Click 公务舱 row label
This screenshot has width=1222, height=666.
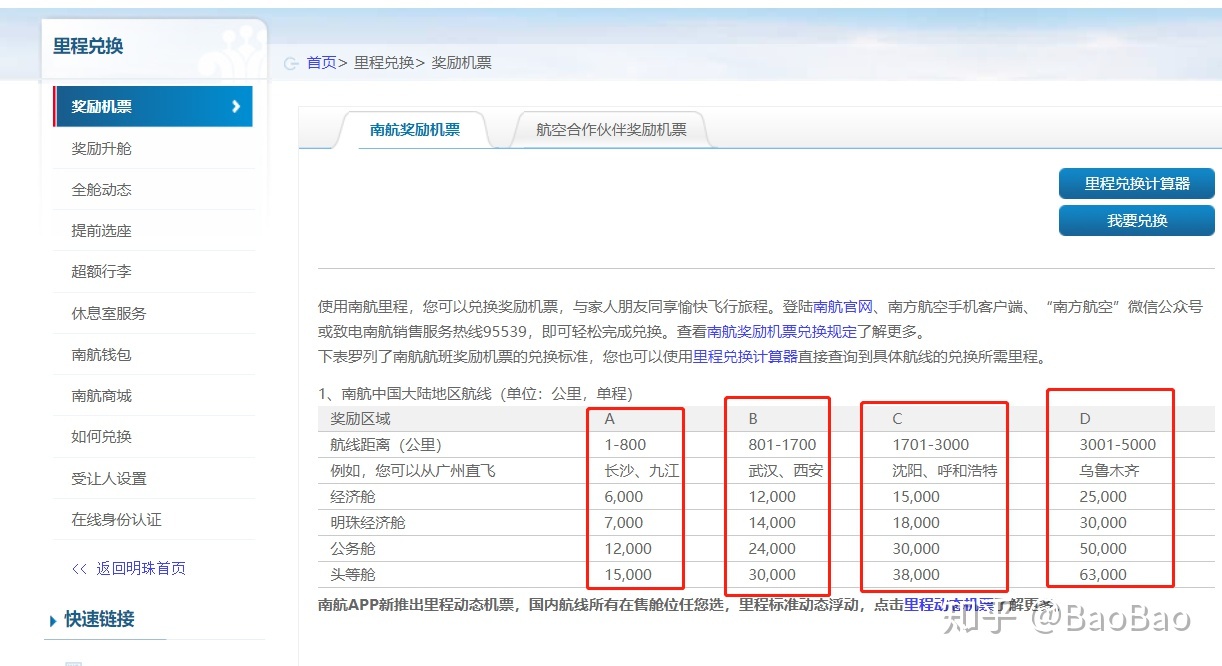pos(352,548)
